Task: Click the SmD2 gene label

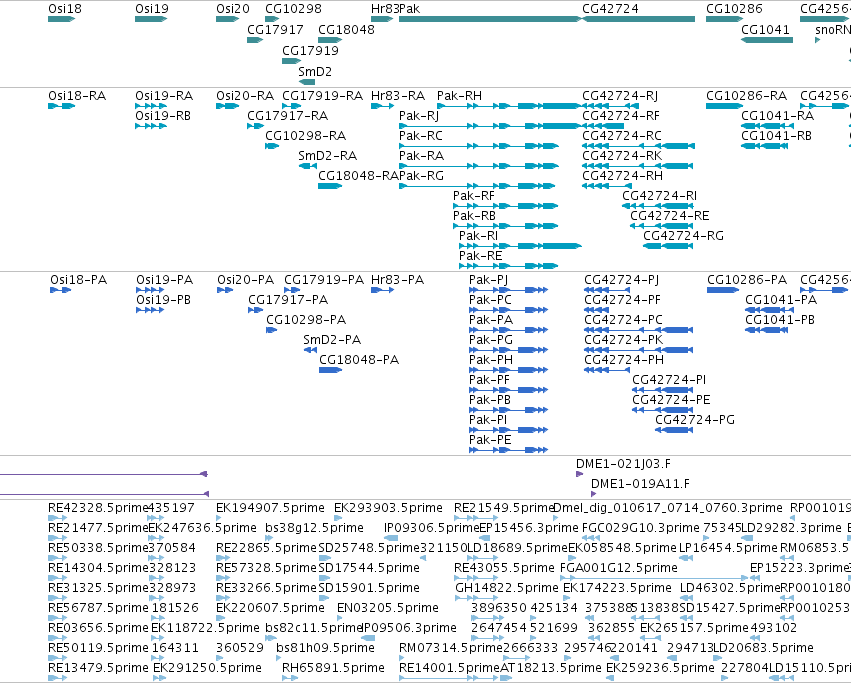Action: (x=315, y=72)
